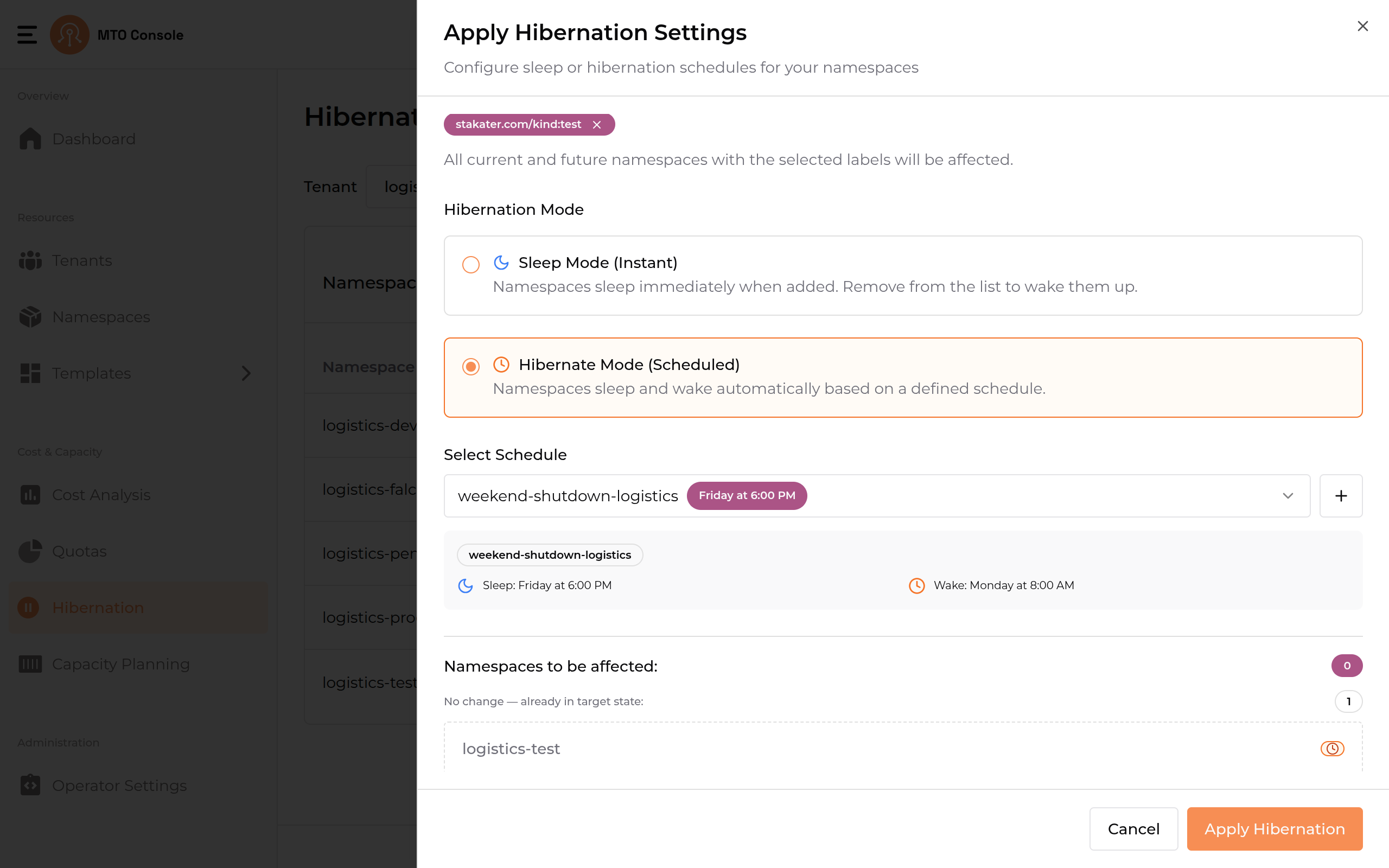Open Cost Analysis in sidebar
This screenshot has width=1389, height=868.
pos(138,495)
